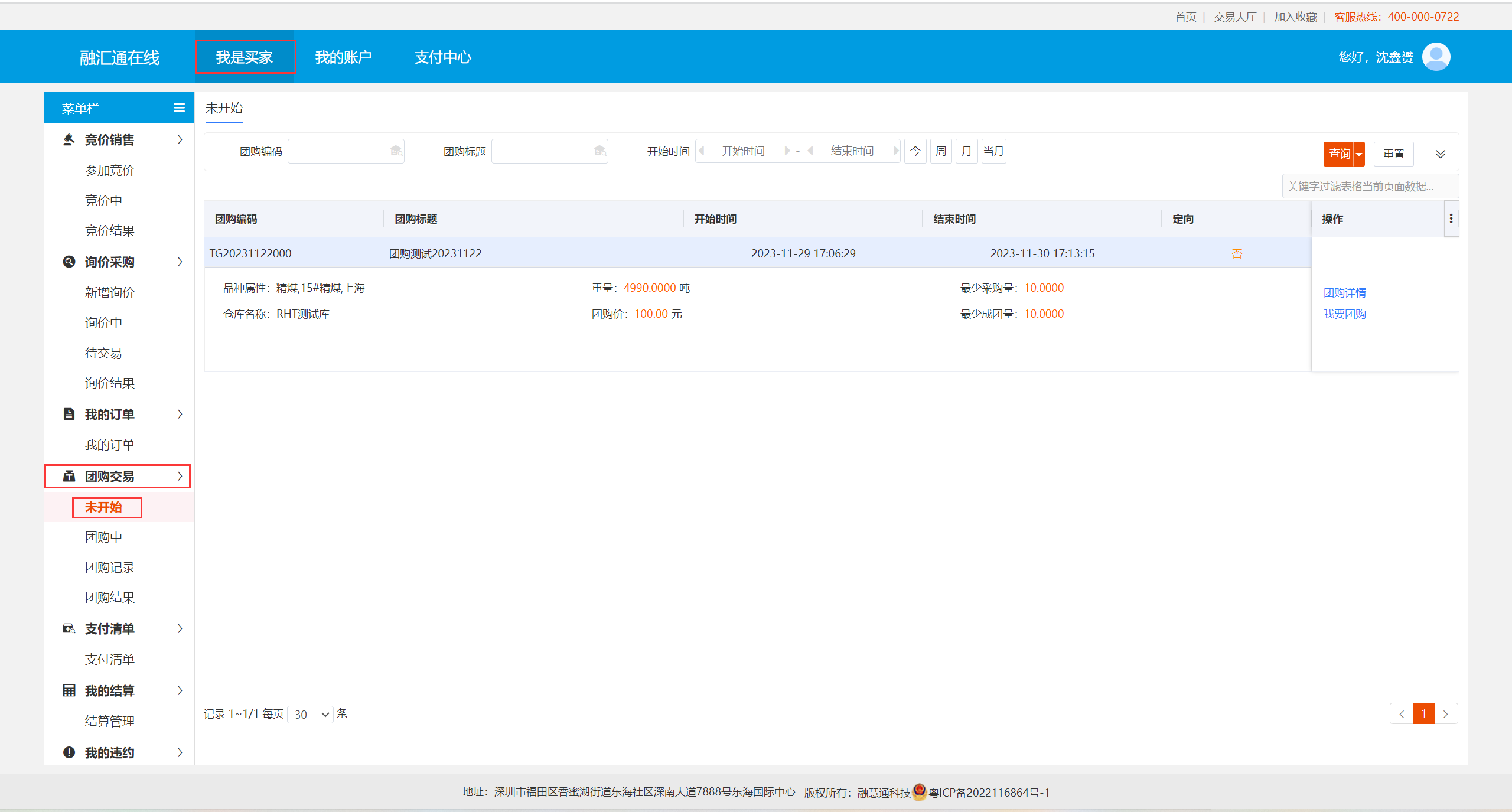Open 待交易 menu item
The height and width of the screenshot is (812, 1512).
pos(103,353)
